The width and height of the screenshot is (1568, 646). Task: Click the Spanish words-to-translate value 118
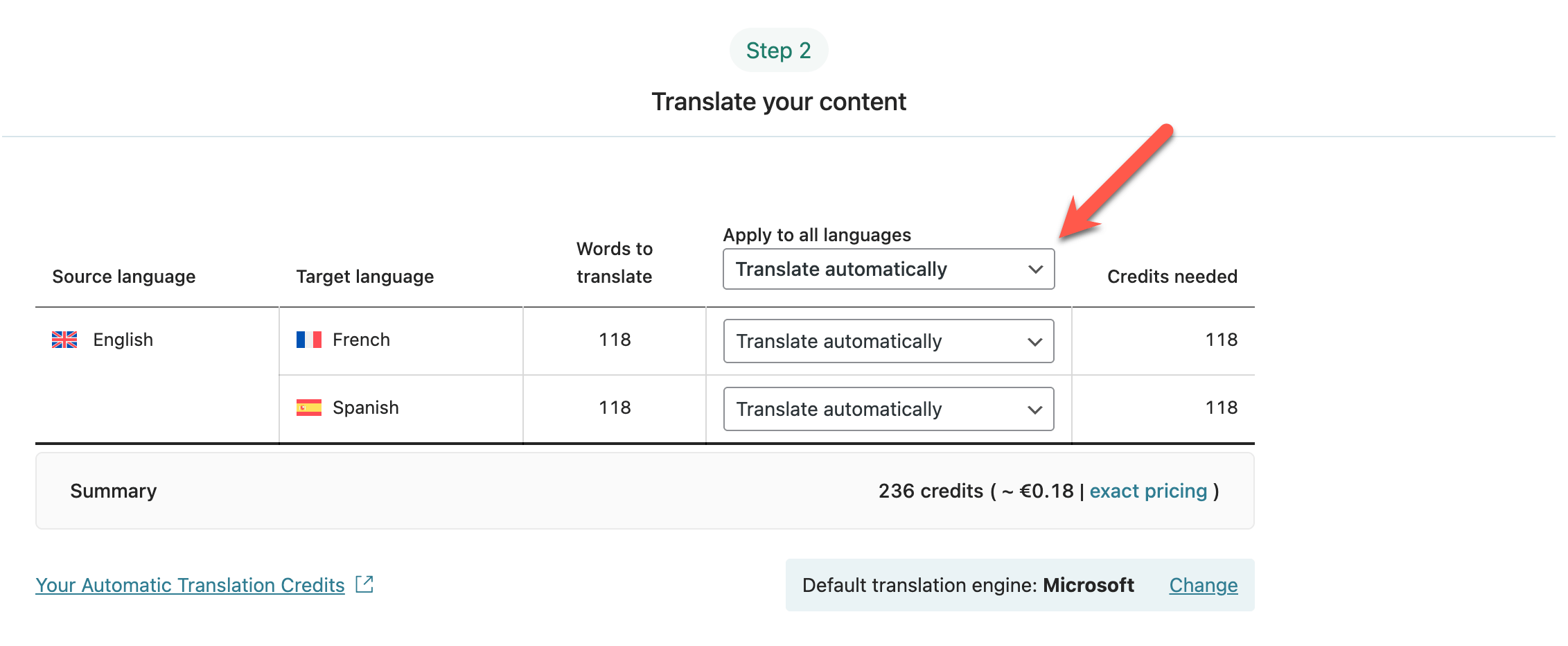615,408
